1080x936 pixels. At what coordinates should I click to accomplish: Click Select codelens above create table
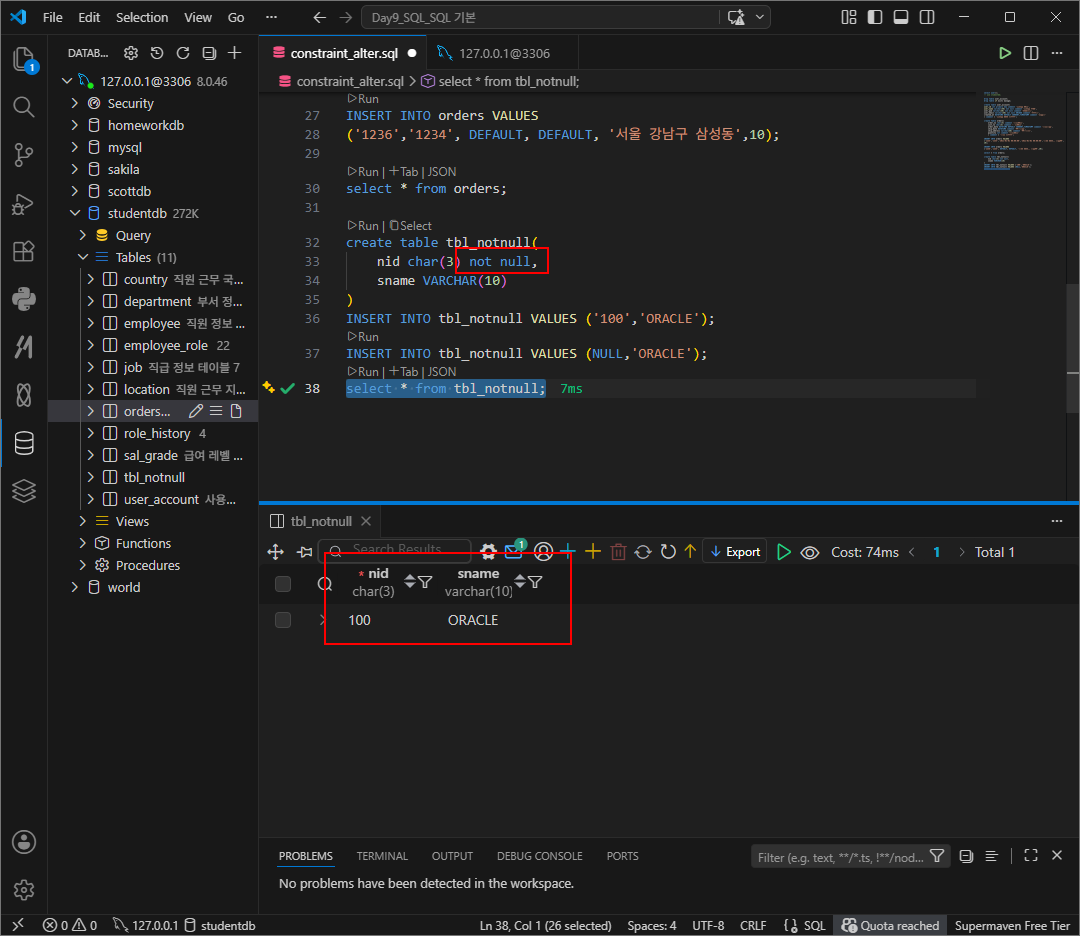point(411,226)
